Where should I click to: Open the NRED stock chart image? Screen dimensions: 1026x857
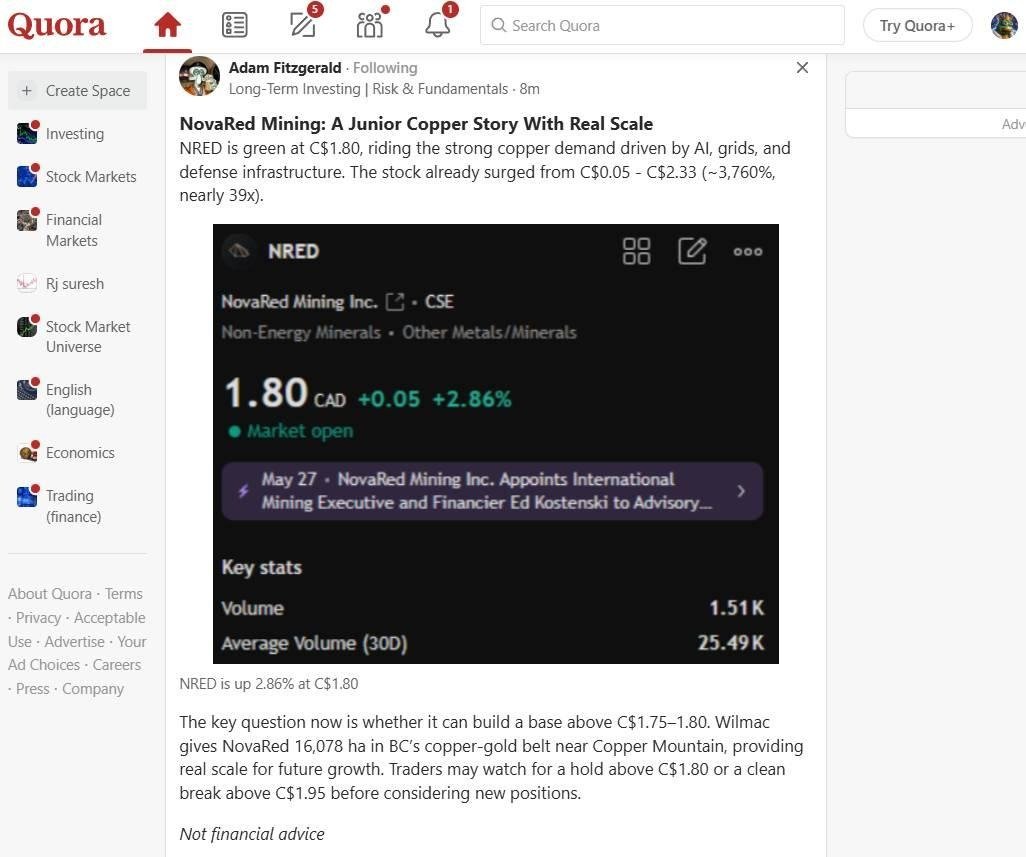coord(495,444)
